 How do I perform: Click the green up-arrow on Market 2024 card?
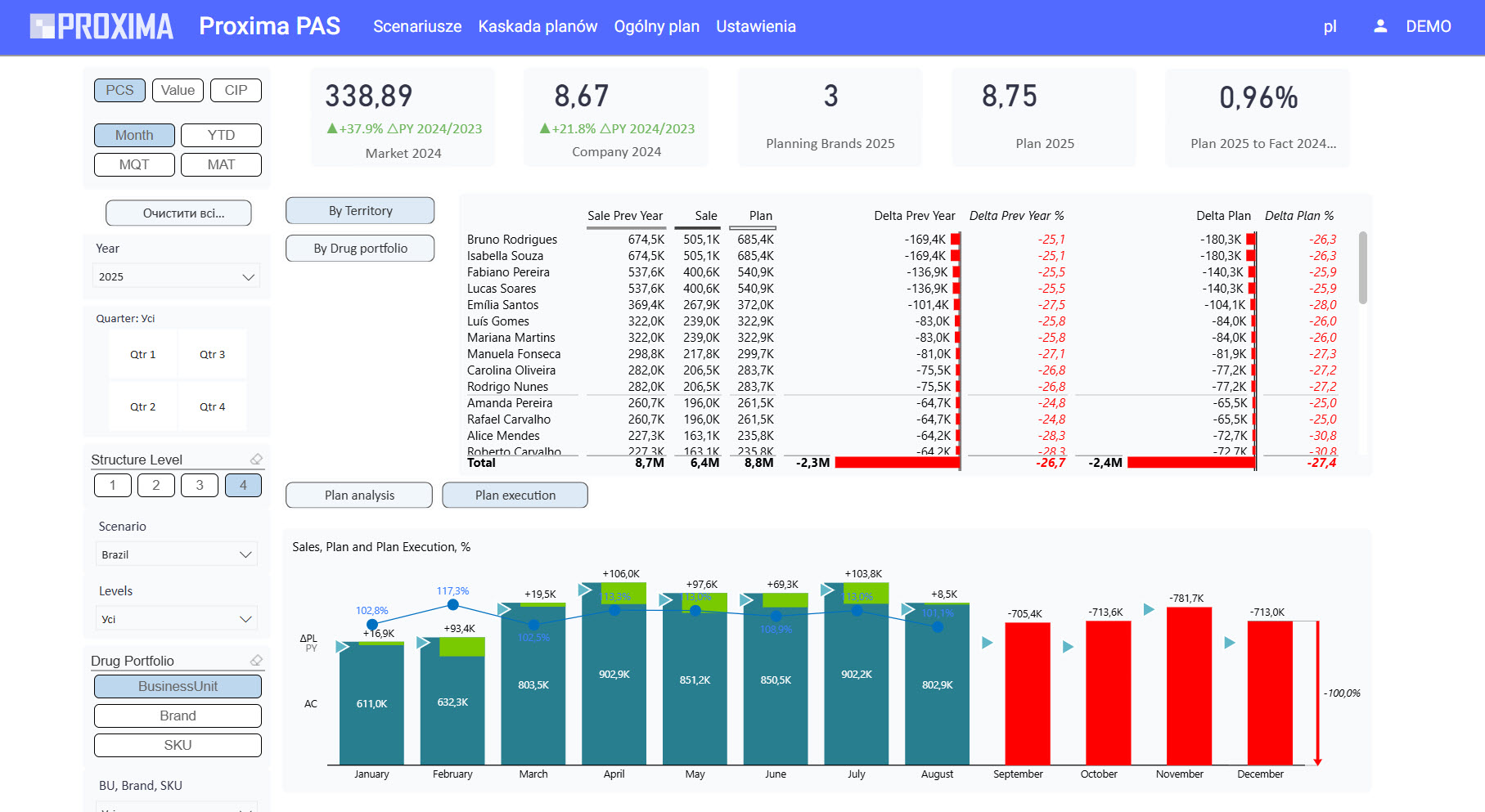[332, 128]
